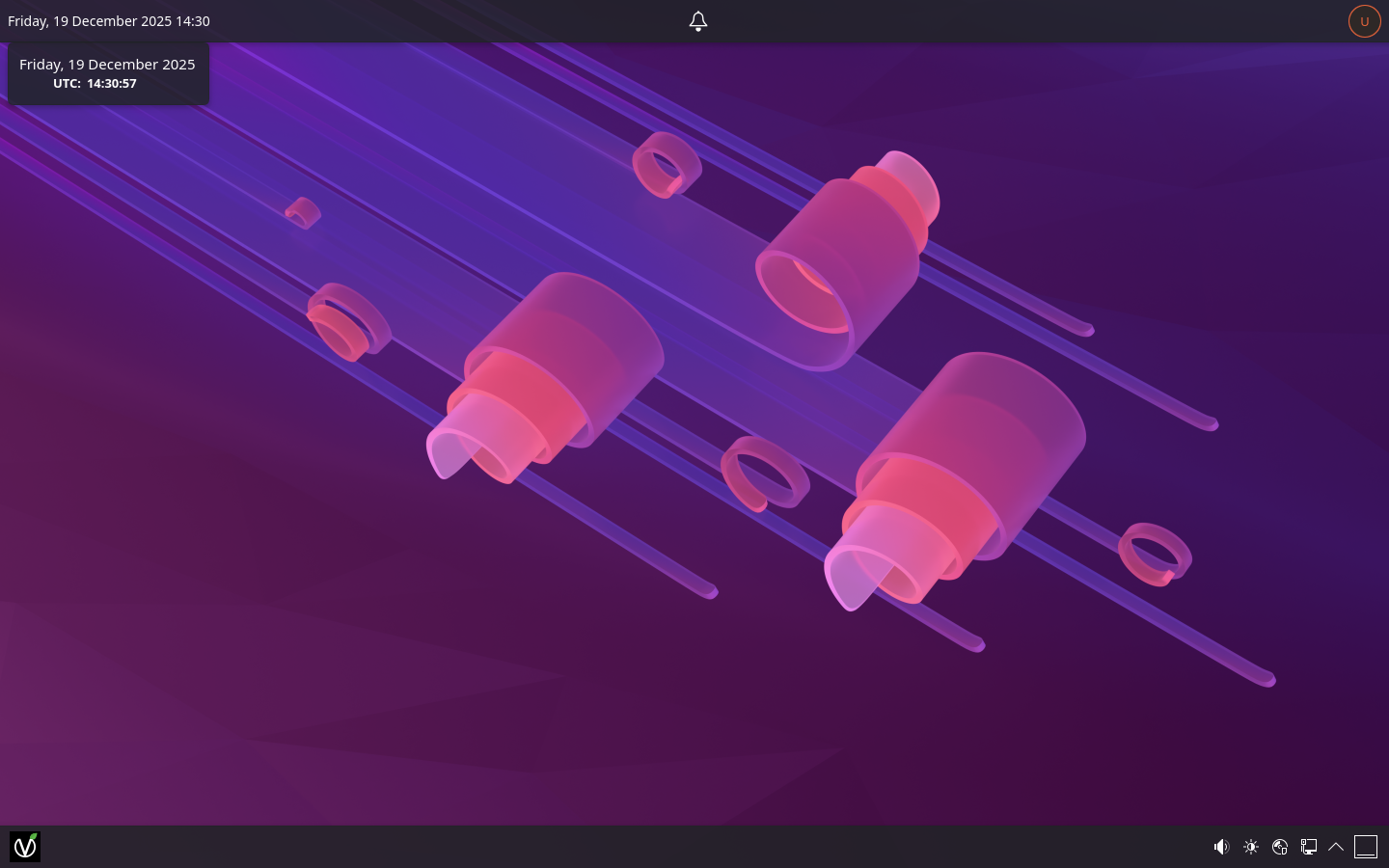The width and height of the screenshot is (1389, 868).
Task: Open the application launcher in the bottom panel
Action: click(x=25, y=847)
